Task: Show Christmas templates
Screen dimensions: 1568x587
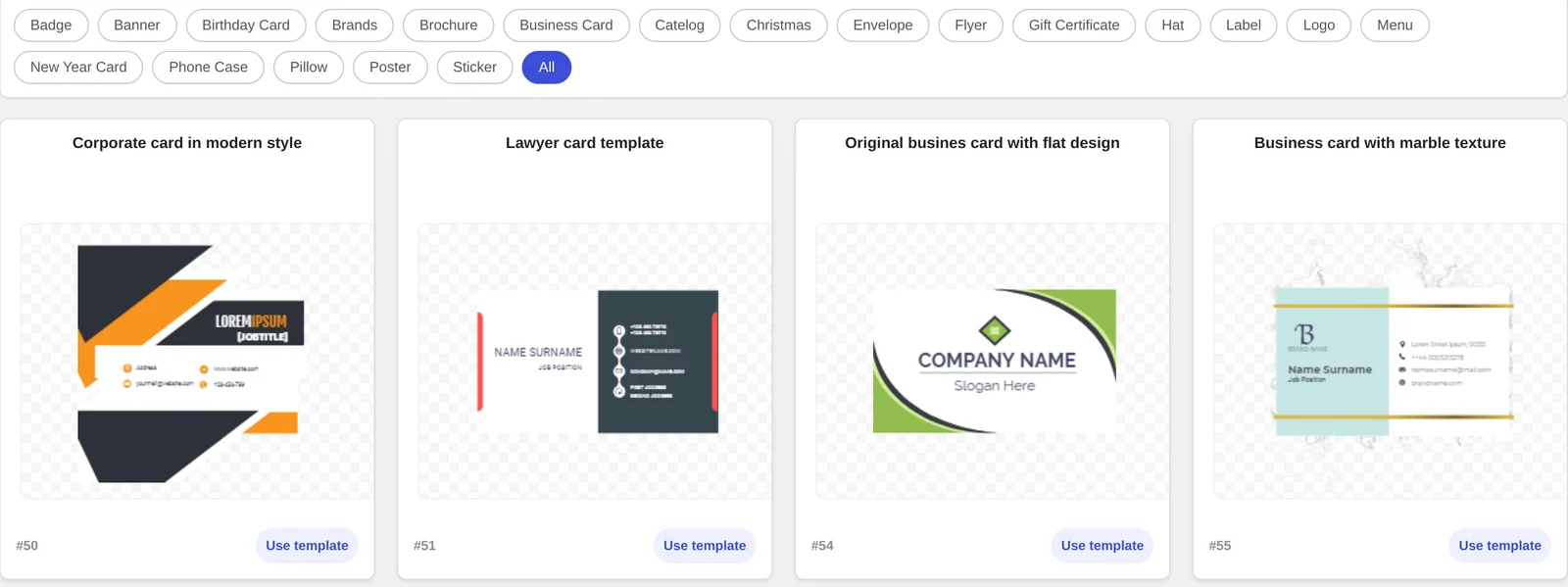Action: [x=779, y=25]
